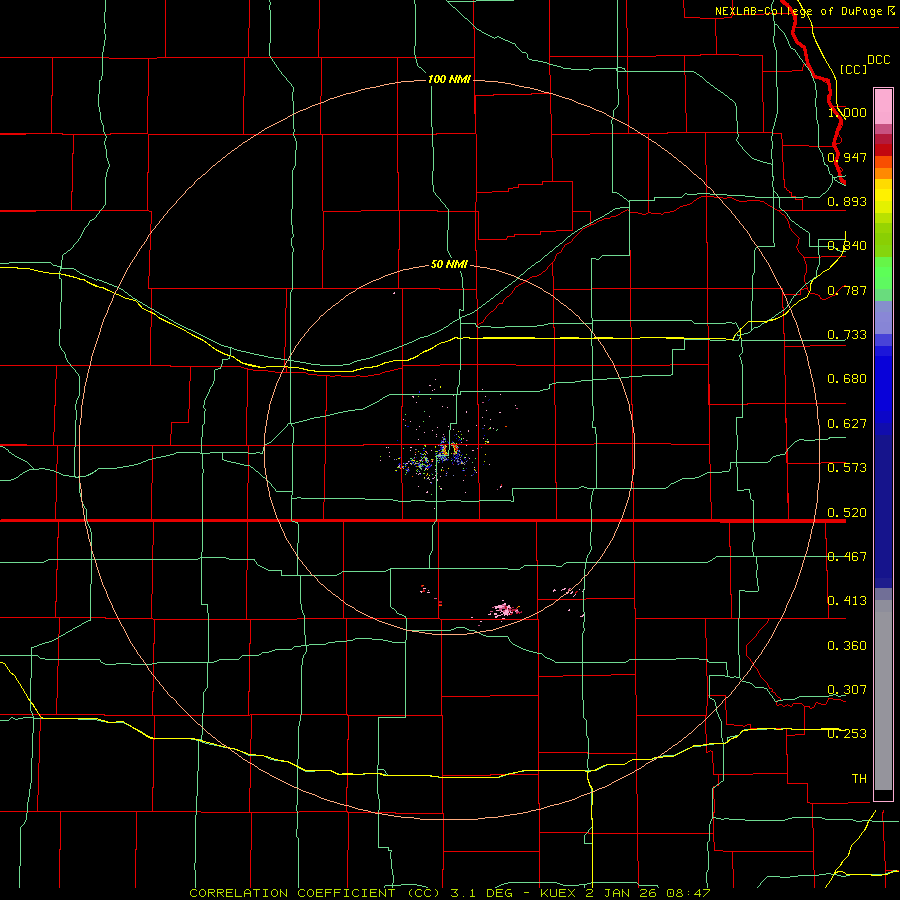Click the 0.253 legend value
This screenshot has width=900, height=900.
pyautogui.click(x=847, y=734)
